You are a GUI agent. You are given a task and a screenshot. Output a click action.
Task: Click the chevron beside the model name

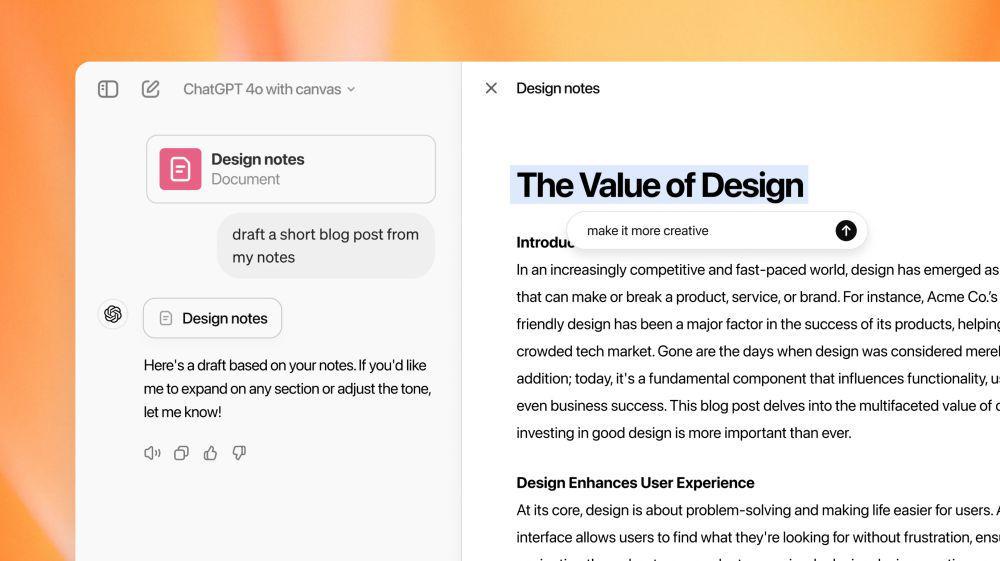[351, 90]
